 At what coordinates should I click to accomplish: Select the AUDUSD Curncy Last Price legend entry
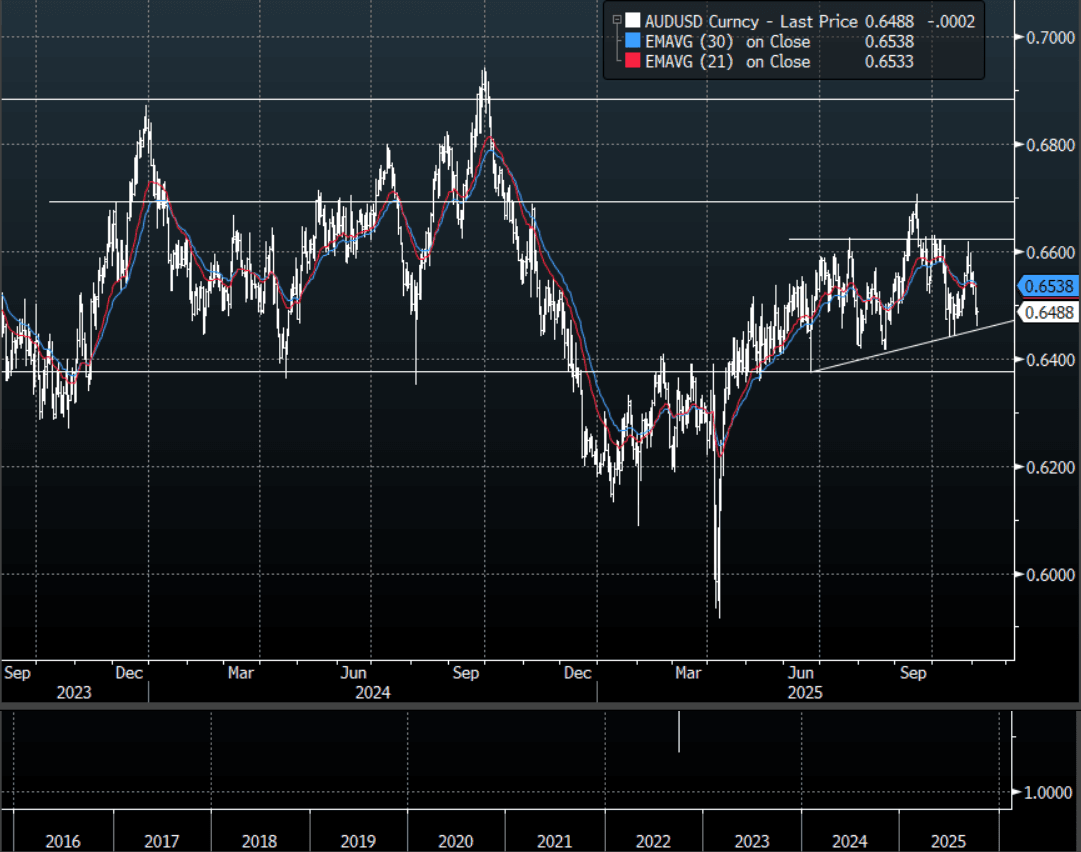(751, 20)
